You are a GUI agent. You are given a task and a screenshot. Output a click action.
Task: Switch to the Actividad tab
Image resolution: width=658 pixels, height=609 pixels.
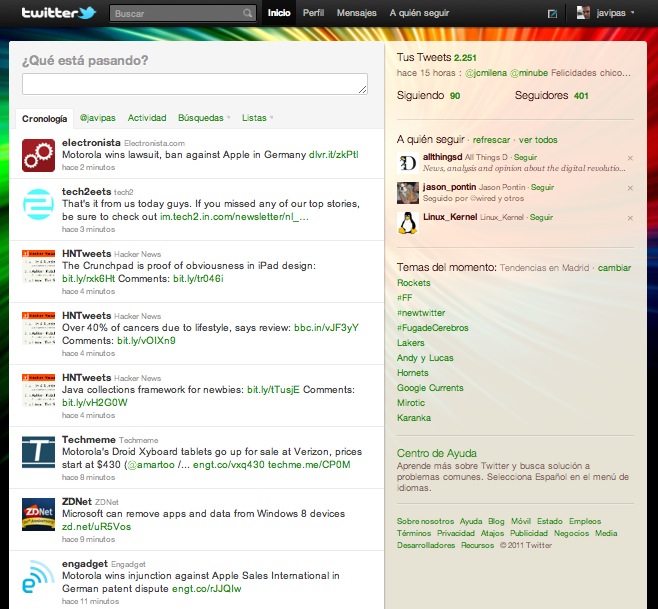click(147, 118)
